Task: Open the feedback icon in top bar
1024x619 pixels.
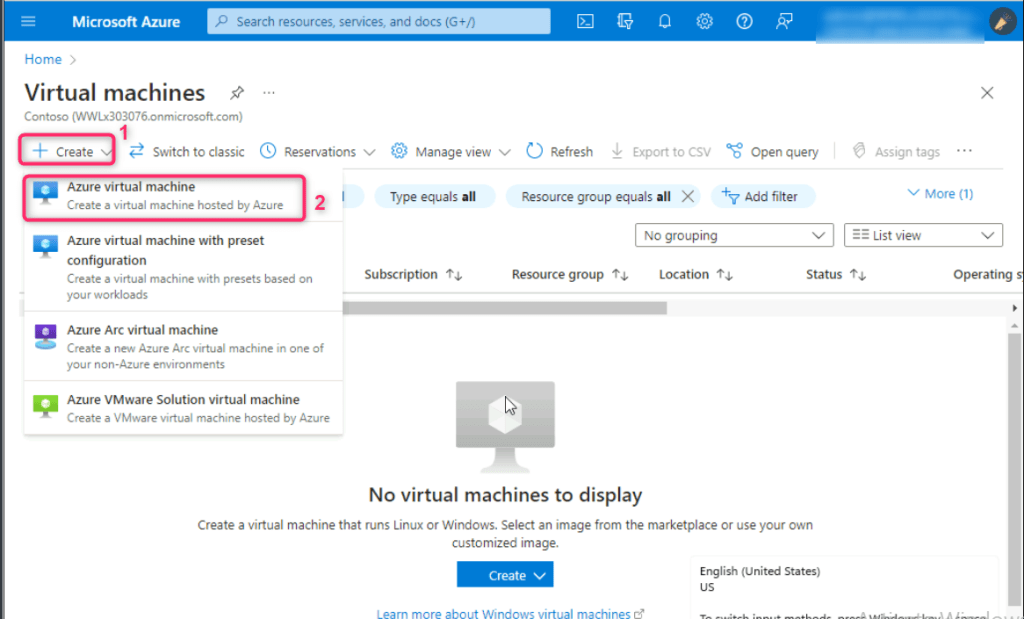Action: click(783, 21)
